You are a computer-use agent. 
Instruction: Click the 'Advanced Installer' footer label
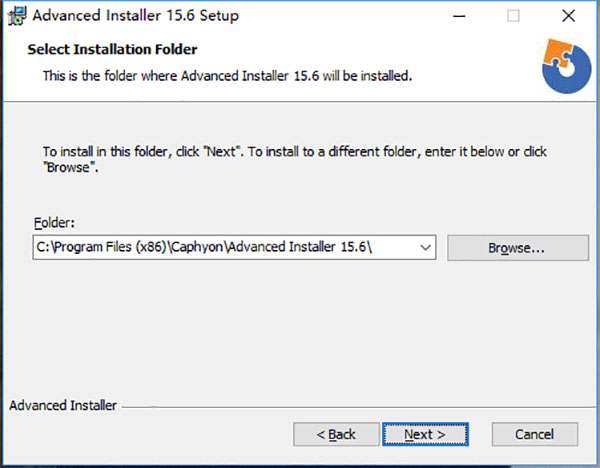point(63,405)
